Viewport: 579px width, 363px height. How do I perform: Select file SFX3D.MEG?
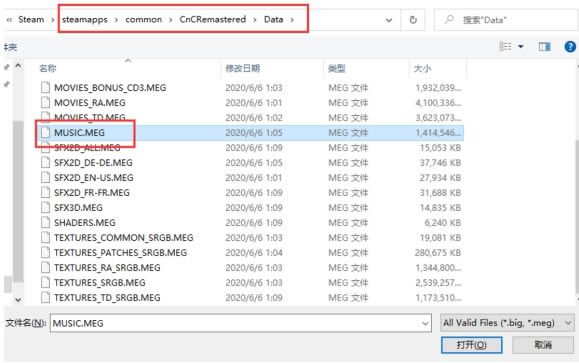pyautogui.click(x=78, y=208)
